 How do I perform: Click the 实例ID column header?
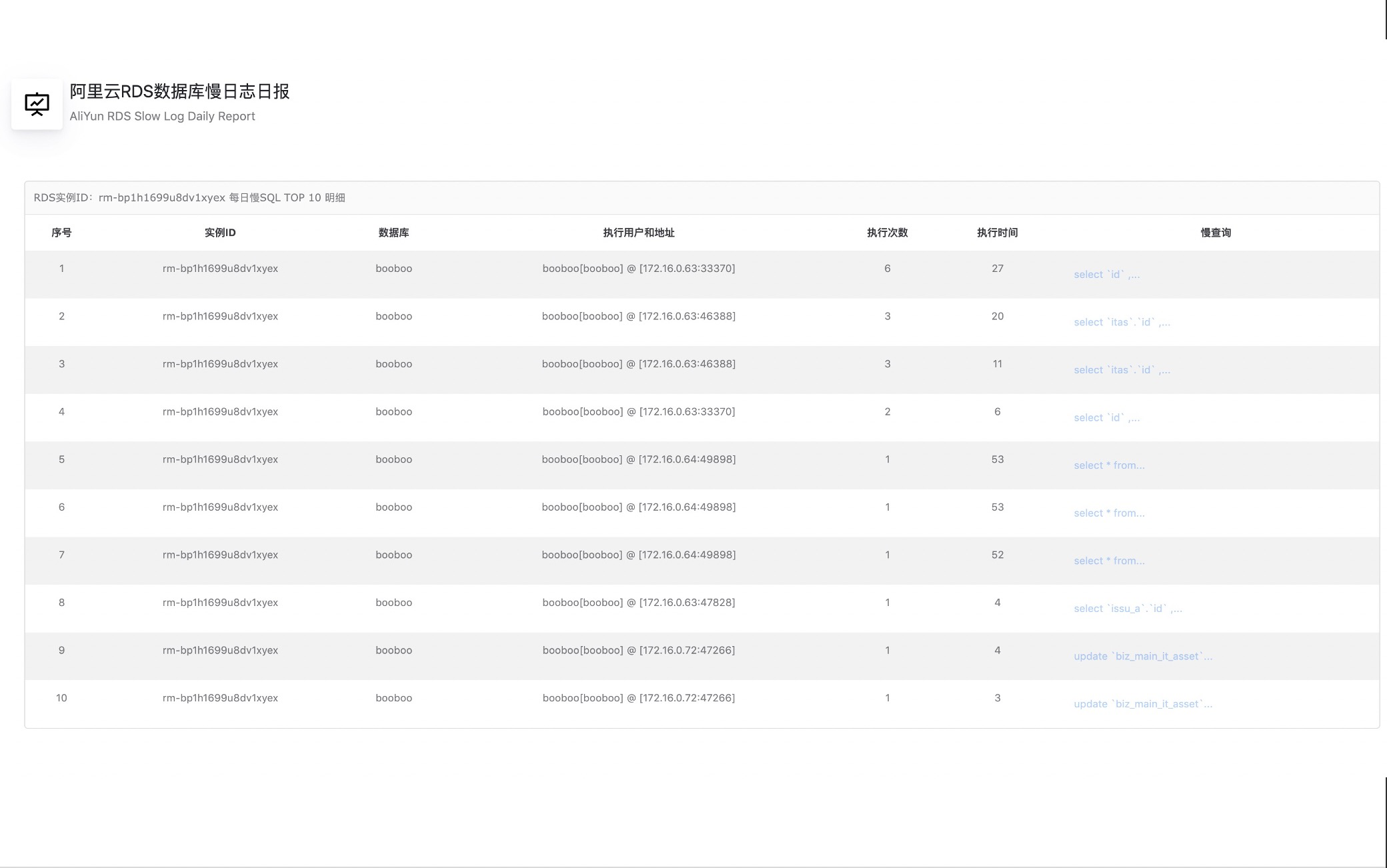(220, 233)
